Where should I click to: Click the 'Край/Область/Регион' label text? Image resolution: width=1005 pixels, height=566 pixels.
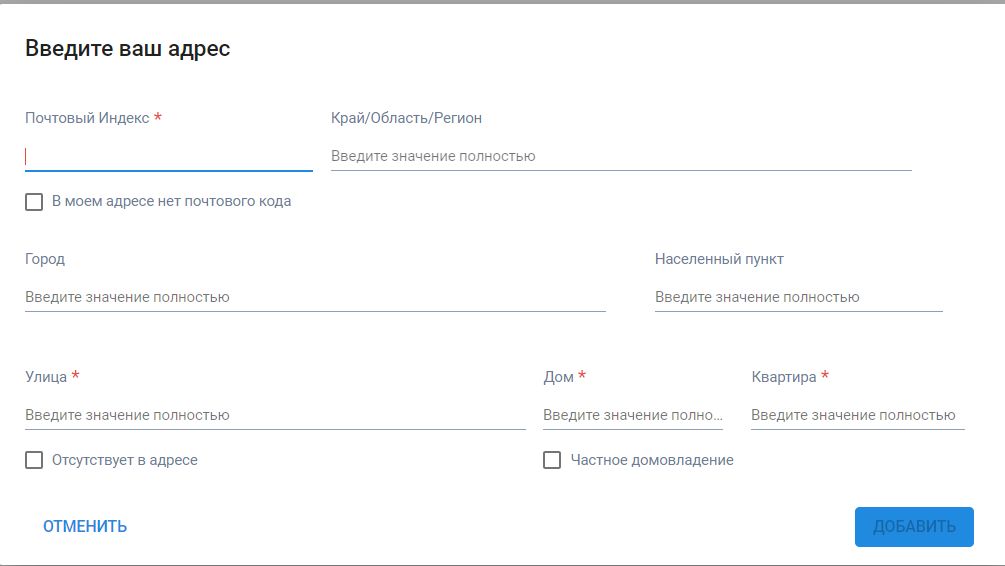point(406,118)
